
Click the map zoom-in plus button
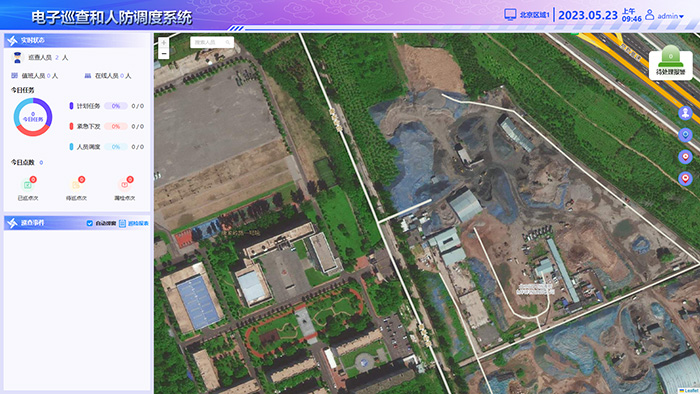pos(164,42)
